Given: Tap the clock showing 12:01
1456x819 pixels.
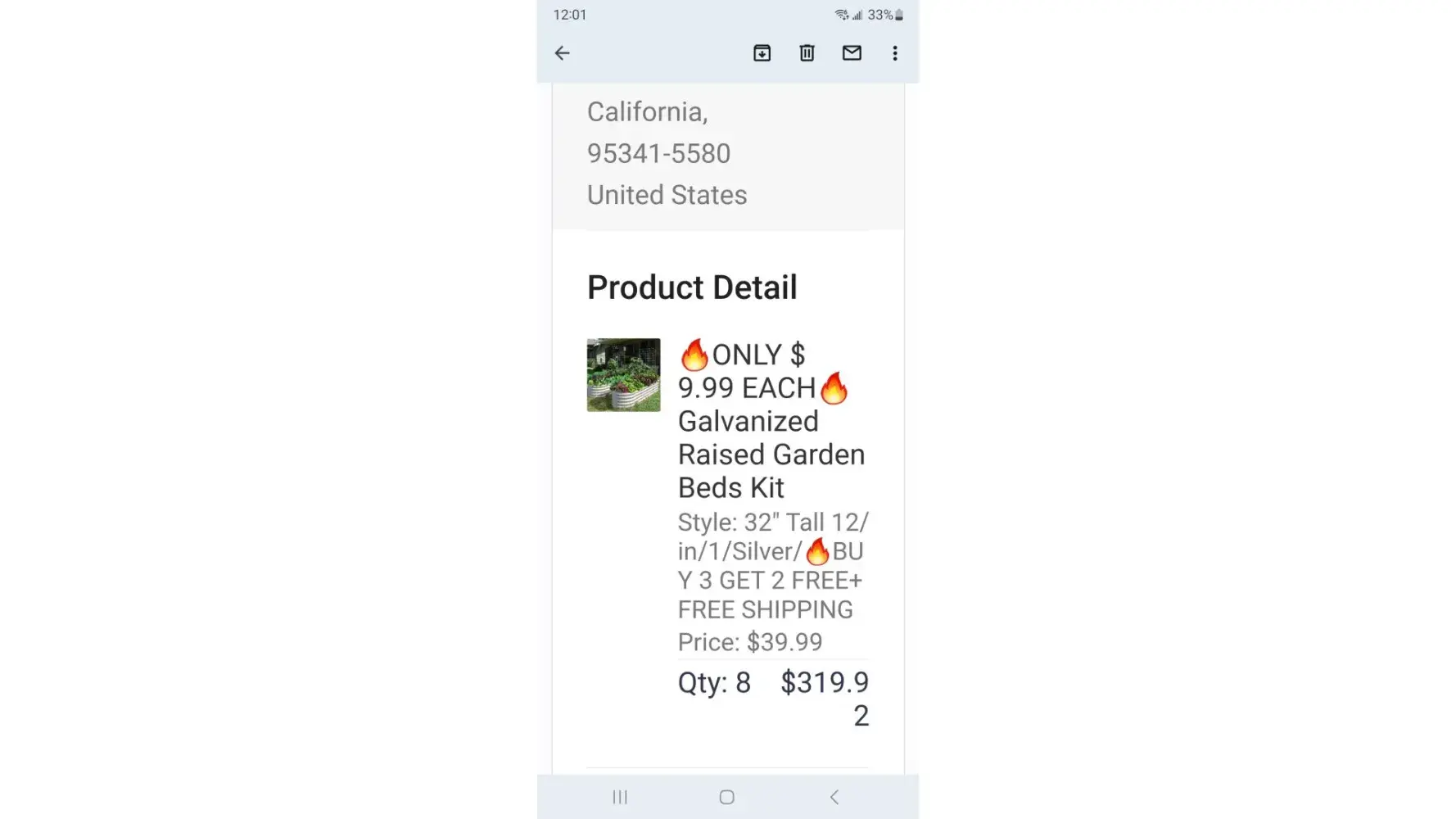Looking at the screenshot, I should [x=570, y=15].
